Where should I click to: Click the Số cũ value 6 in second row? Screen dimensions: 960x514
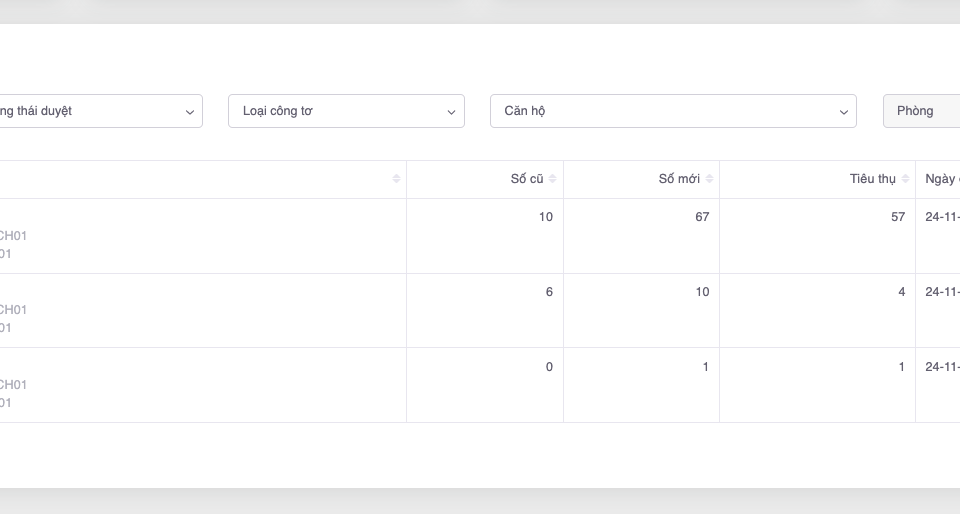(x=549, y=292)
